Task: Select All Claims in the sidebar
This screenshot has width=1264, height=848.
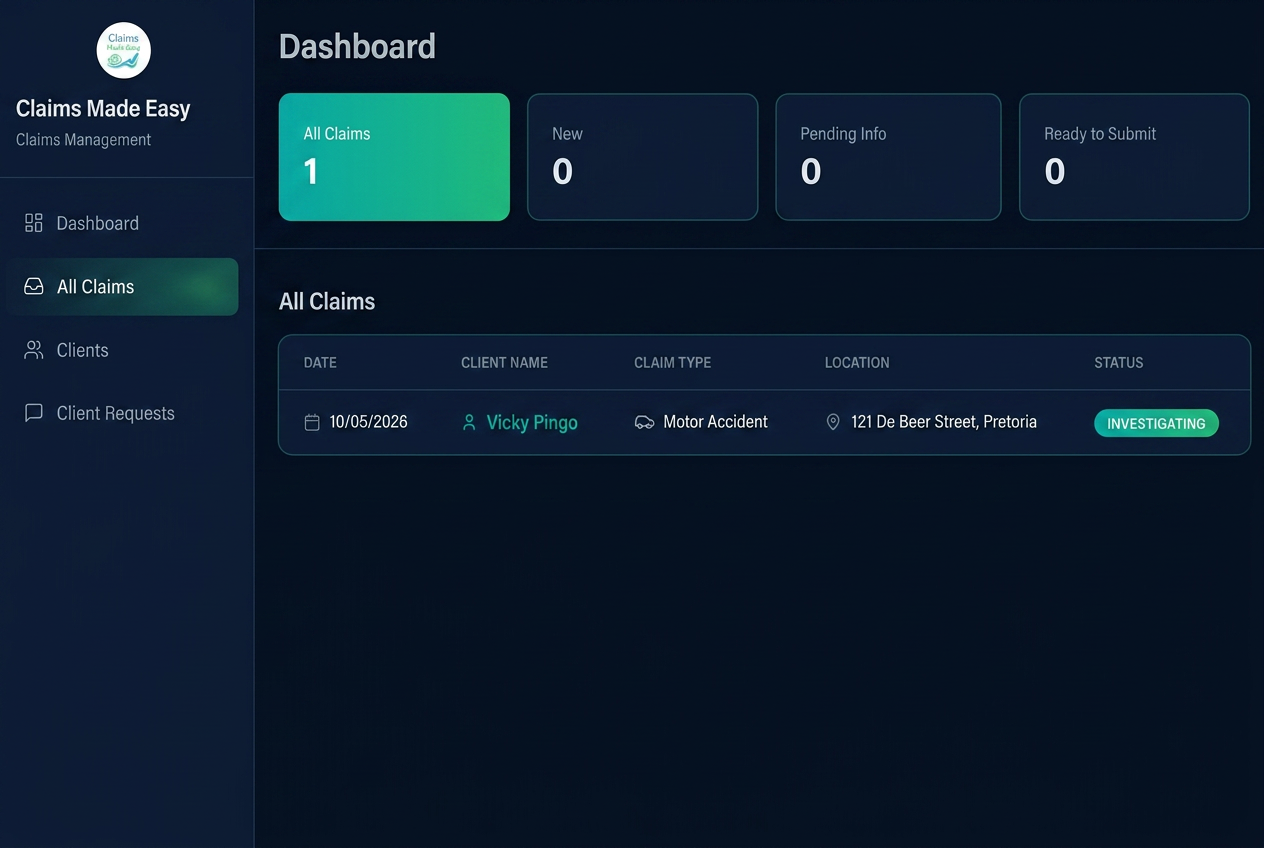Action: (122, 287)
